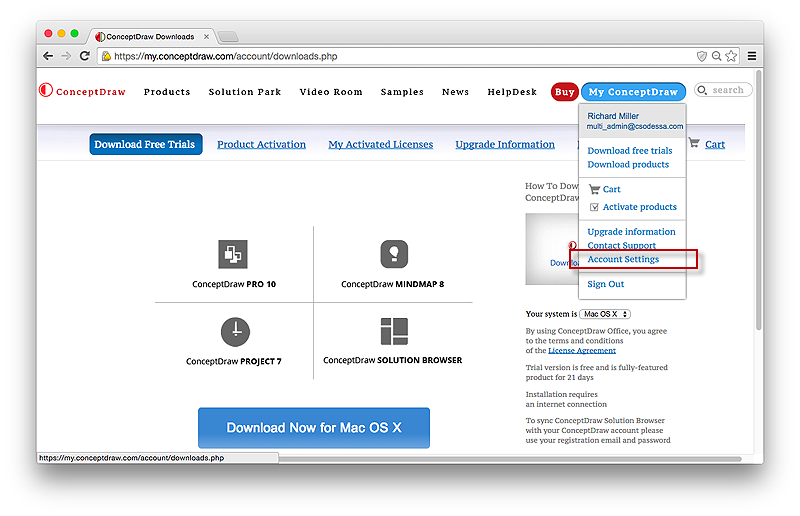Viewport: 800px width, 516px height.
Task: Open the browser hamburger menu
Action: pos(752,56)
